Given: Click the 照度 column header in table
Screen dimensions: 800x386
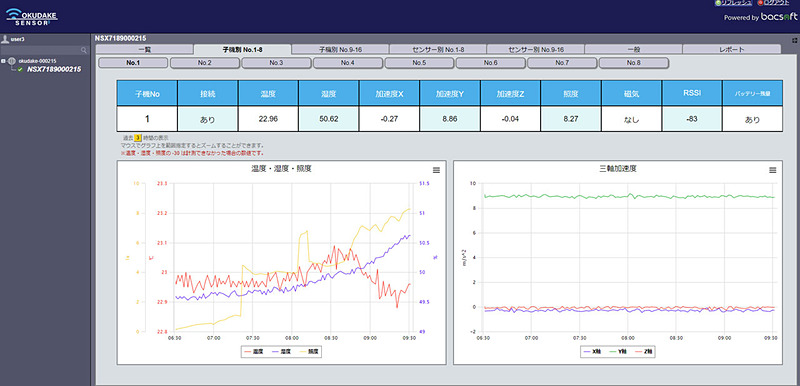Looking at the screenshot, I should [x=571, y=93].
